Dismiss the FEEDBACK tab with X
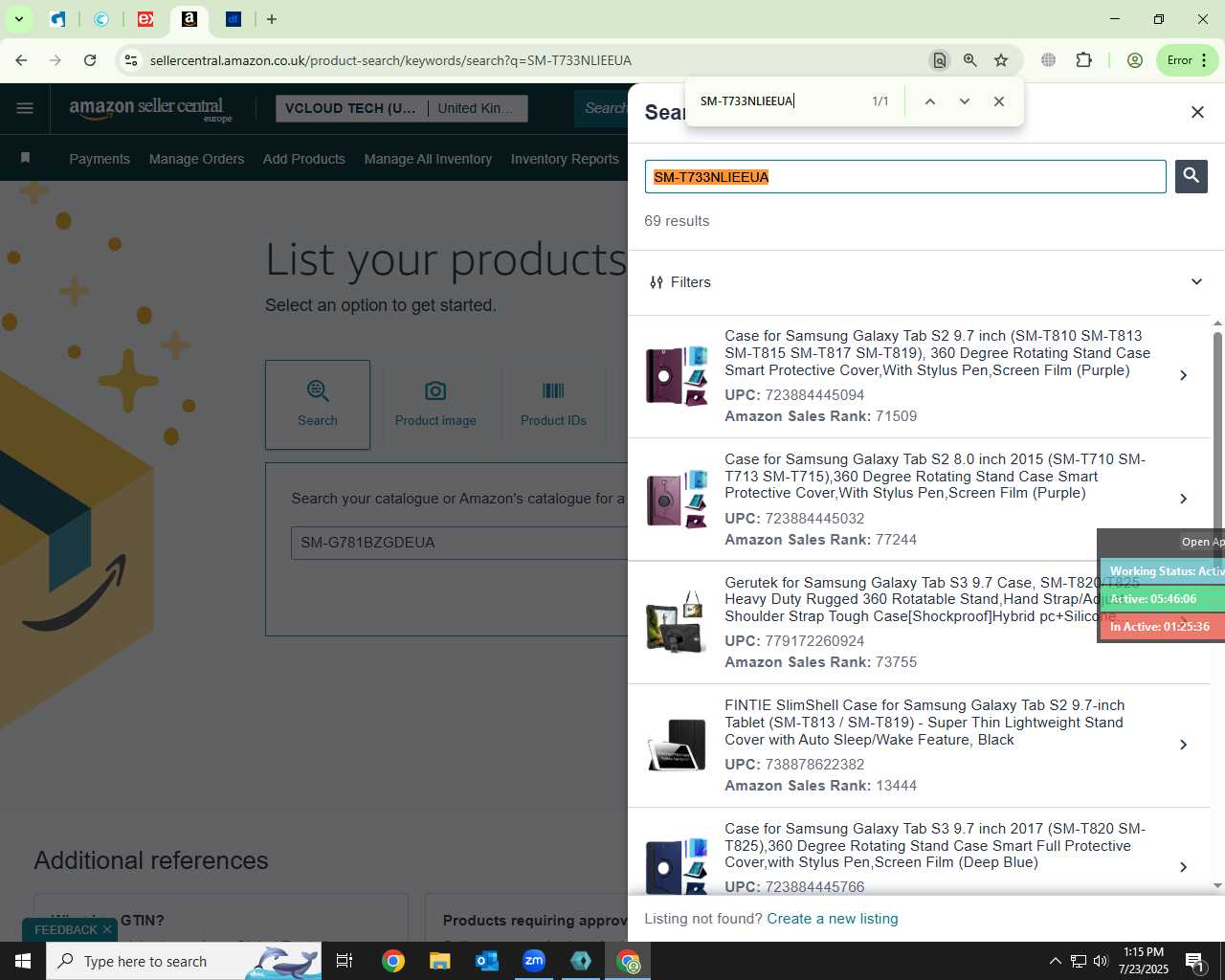 (x=107, y=929)
